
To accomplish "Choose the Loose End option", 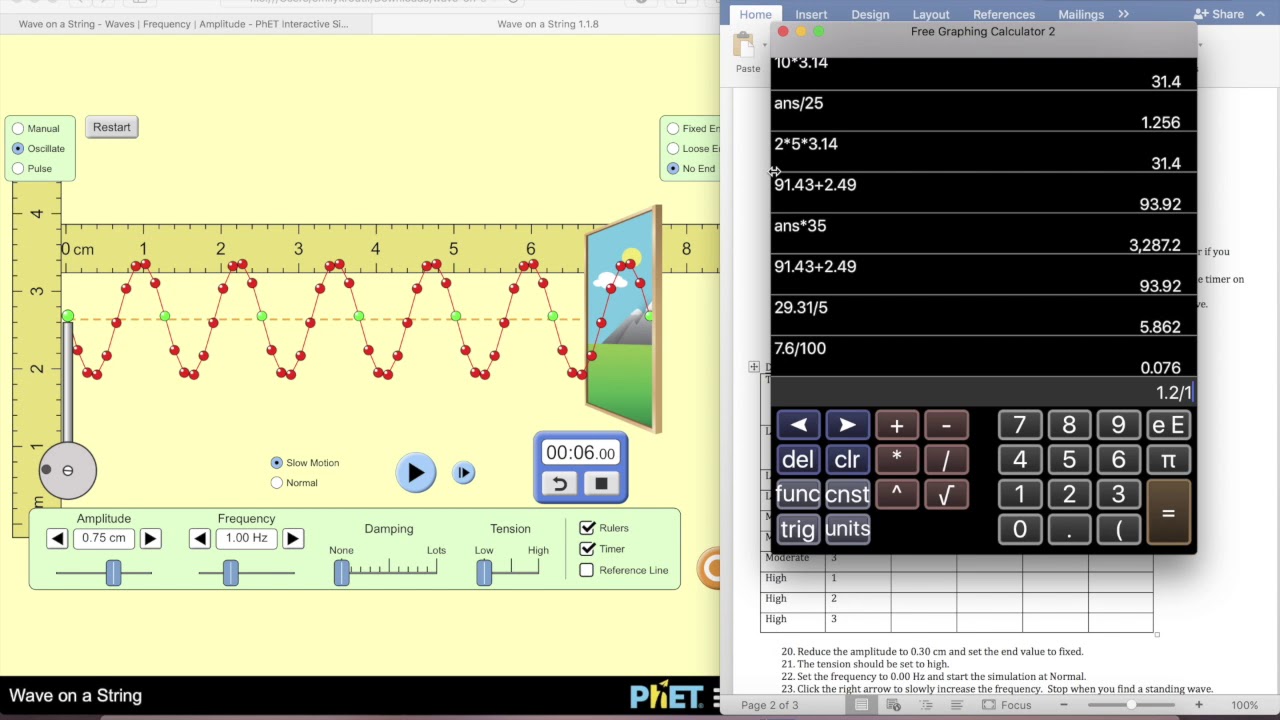I will click(x=673, y=148).
